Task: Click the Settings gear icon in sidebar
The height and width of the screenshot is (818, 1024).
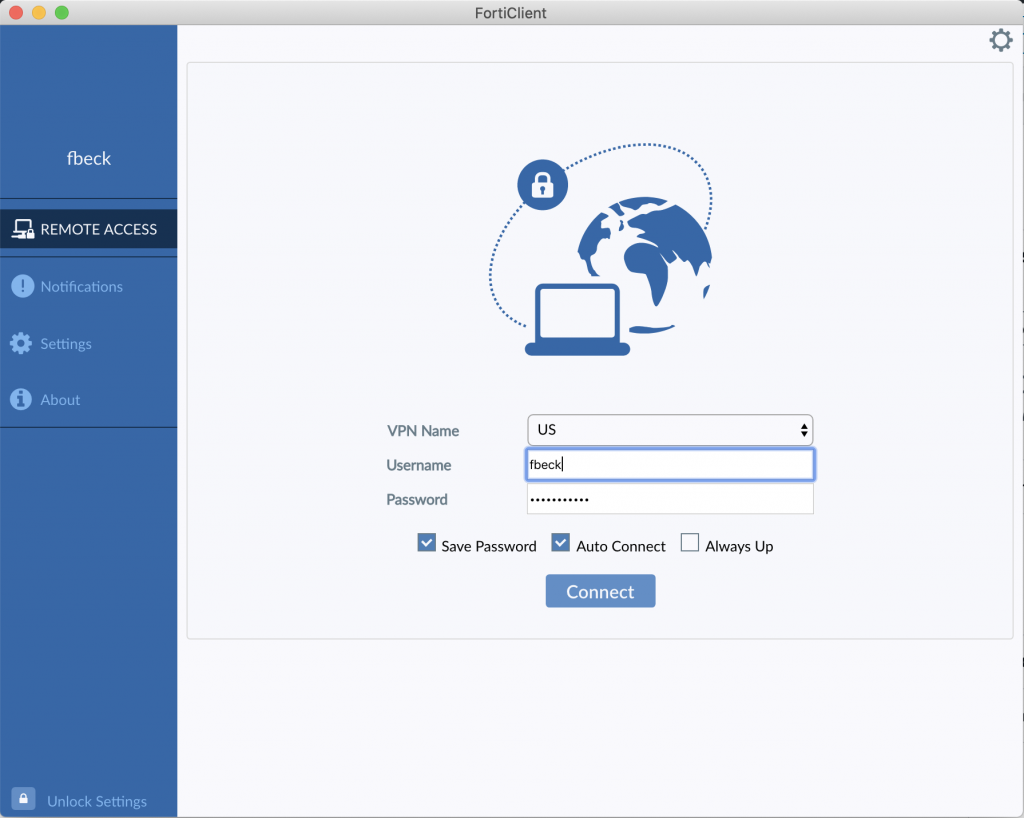Action: [x=21, y=343]
